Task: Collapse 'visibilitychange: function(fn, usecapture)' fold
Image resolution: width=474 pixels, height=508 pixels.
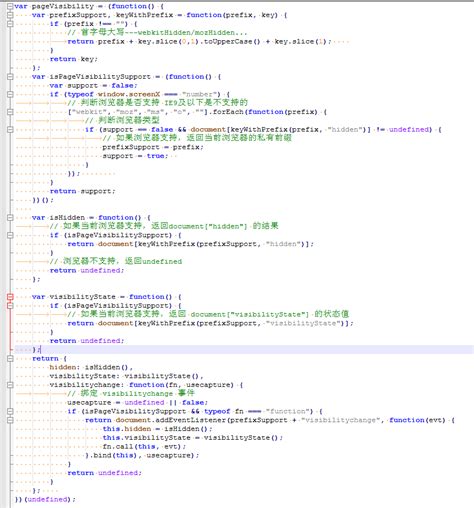Action: click(x=10, y=385)
